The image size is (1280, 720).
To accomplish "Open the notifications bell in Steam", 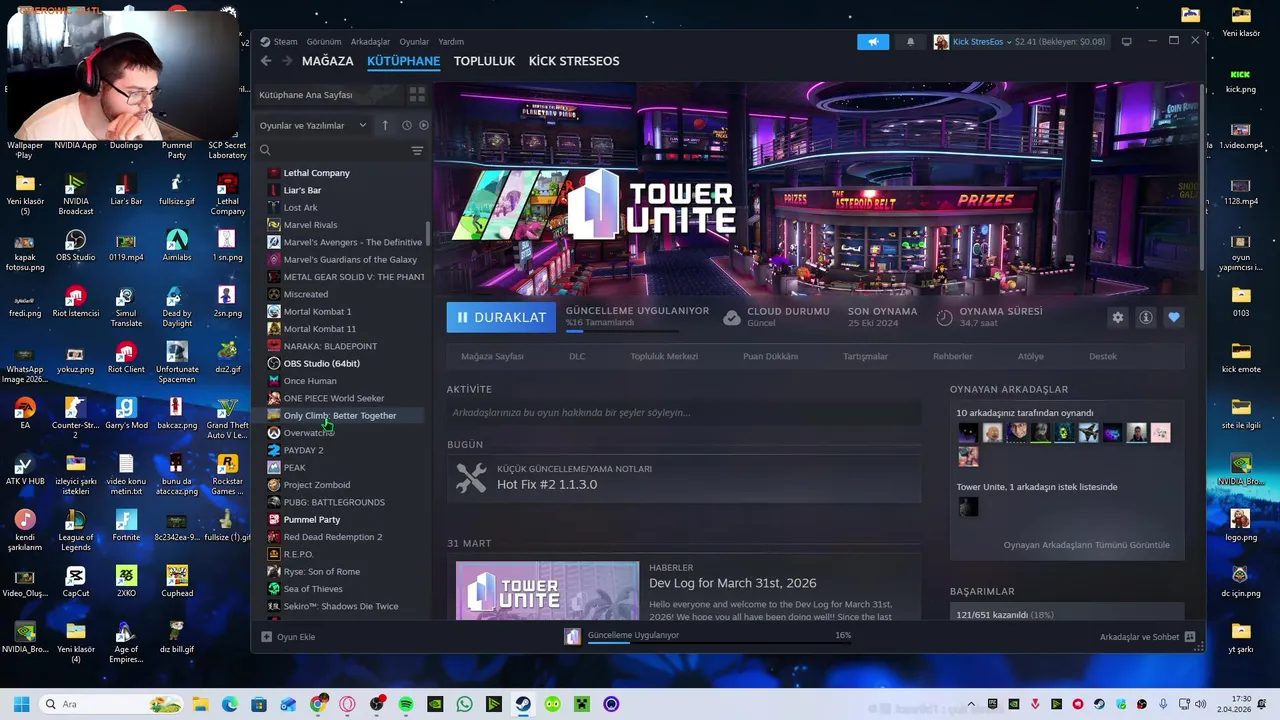I will (910, 42).
